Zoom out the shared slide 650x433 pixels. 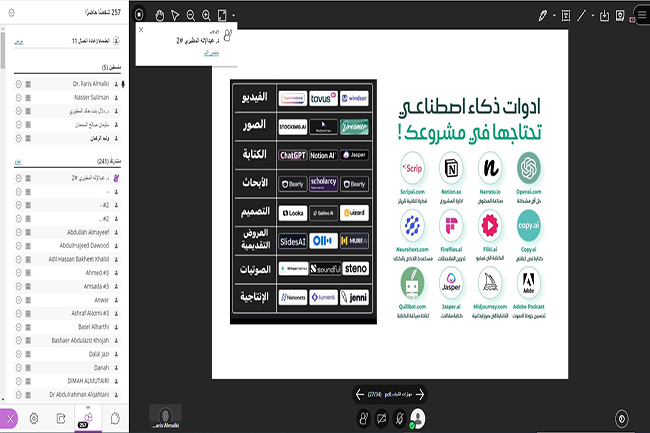coord(191,15)
